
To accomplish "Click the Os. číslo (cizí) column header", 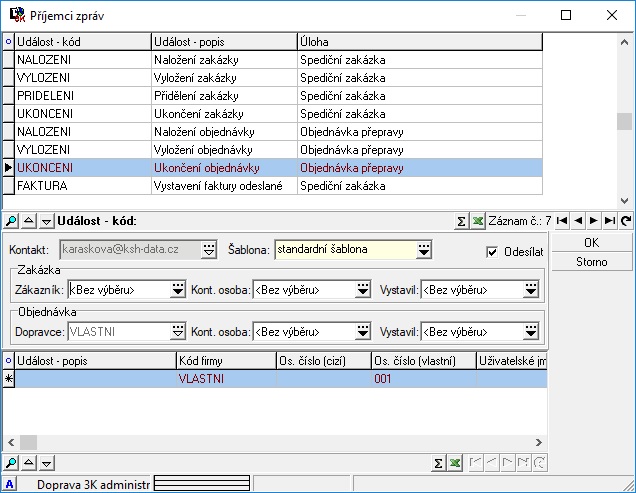I will pyautogui.click(x=324, y=361).
